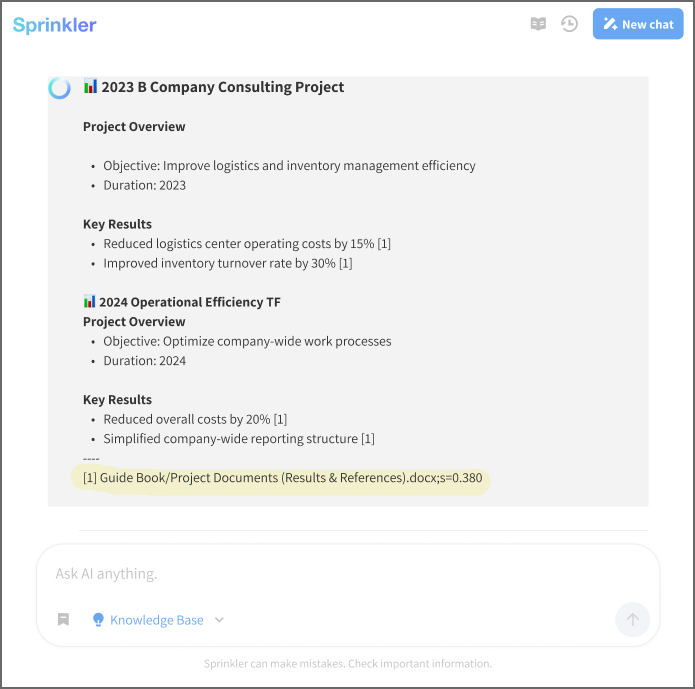Screen dimensions: 695x689
Task: Send message with up arrow button
Action: pyautogui.click(x=633, y=619)
